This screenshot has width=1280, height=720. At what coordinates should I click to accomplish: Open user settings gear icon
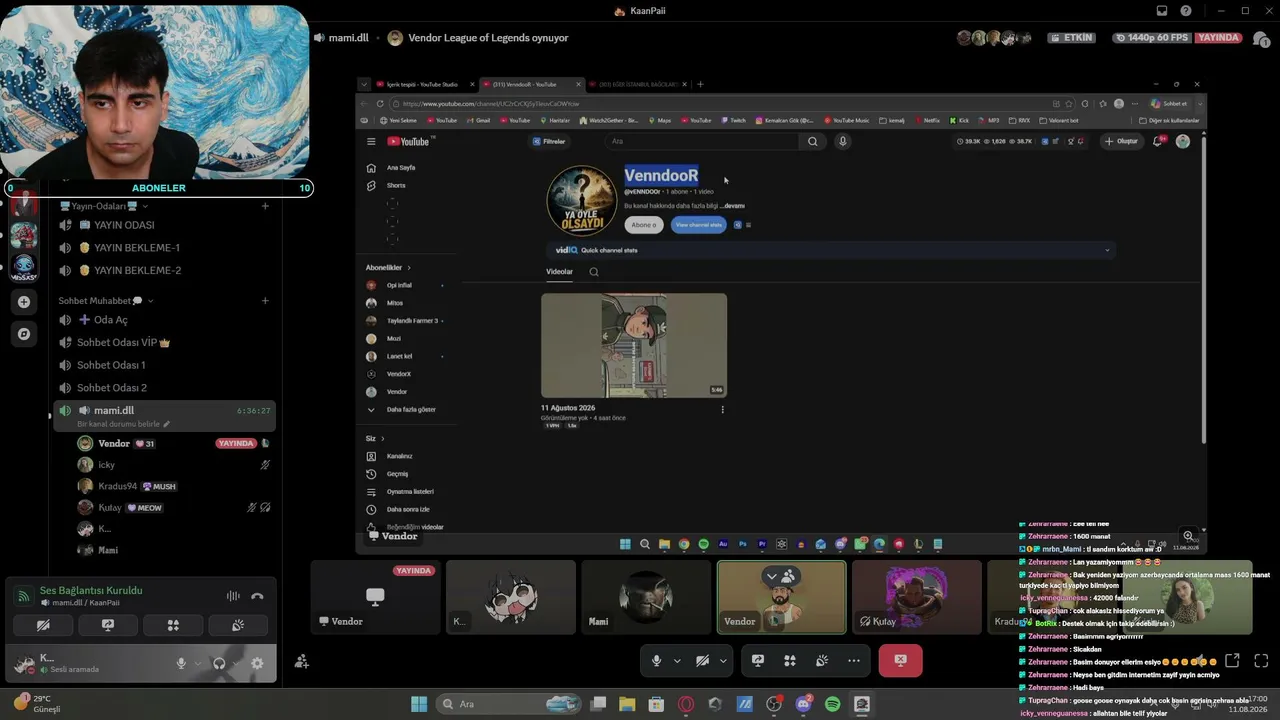click(257, 663)
